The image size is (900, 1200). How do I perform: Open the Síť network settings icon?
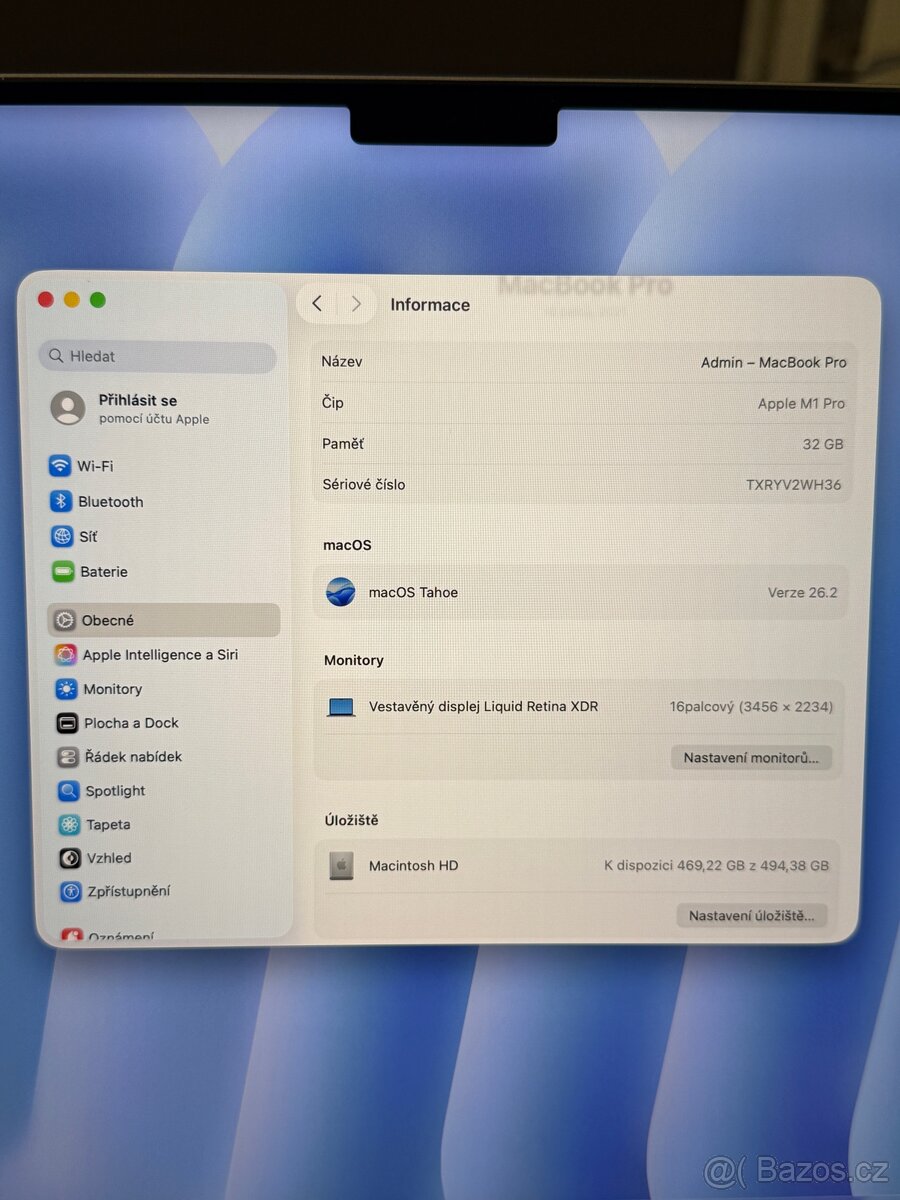(x=90, y=536)
